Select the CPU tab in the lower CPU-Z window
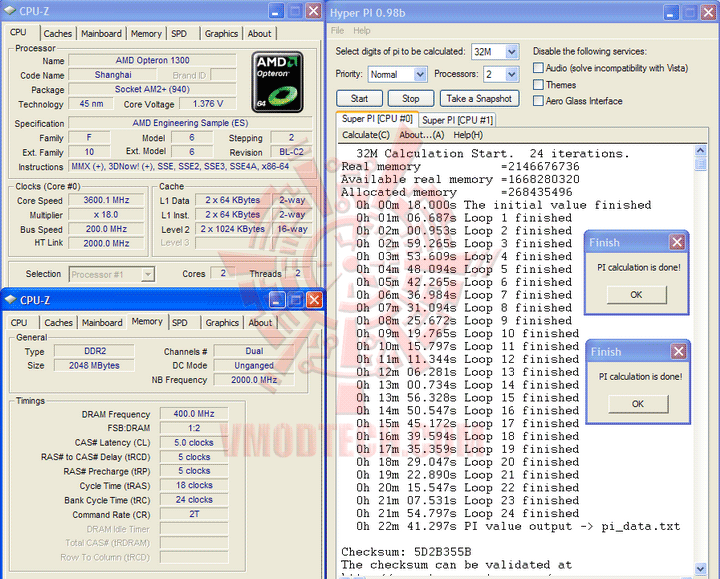 pos(19,323)
